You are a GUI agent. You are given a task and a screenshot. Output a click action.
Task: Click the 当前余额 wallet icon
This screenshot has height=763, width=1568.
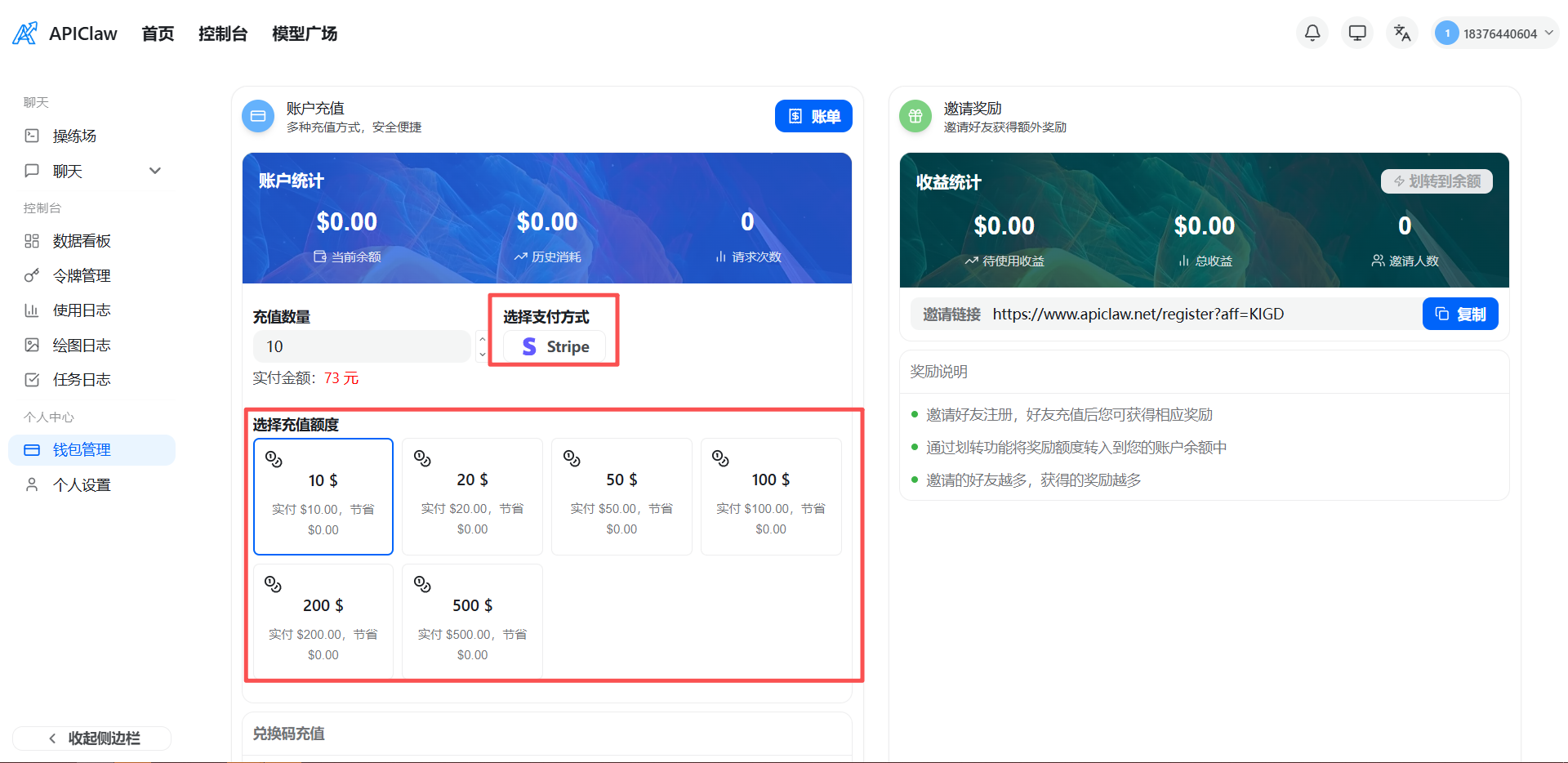click(x=320, y=257)
